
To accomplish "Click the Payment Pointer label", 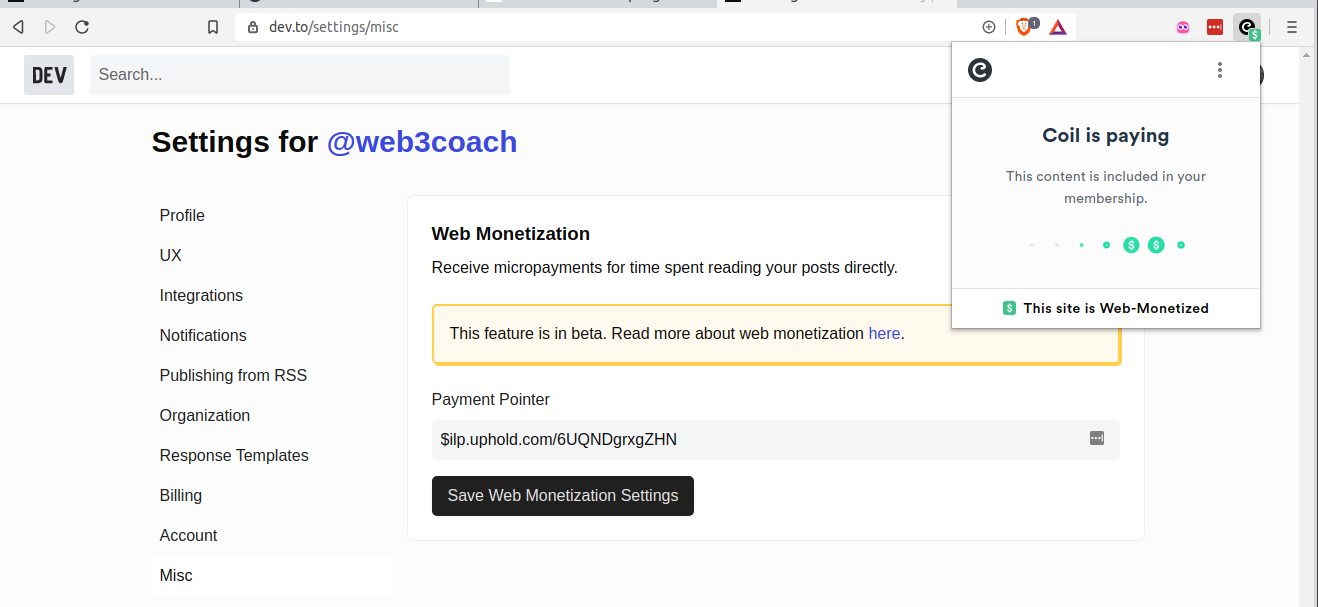I will 491,399.
